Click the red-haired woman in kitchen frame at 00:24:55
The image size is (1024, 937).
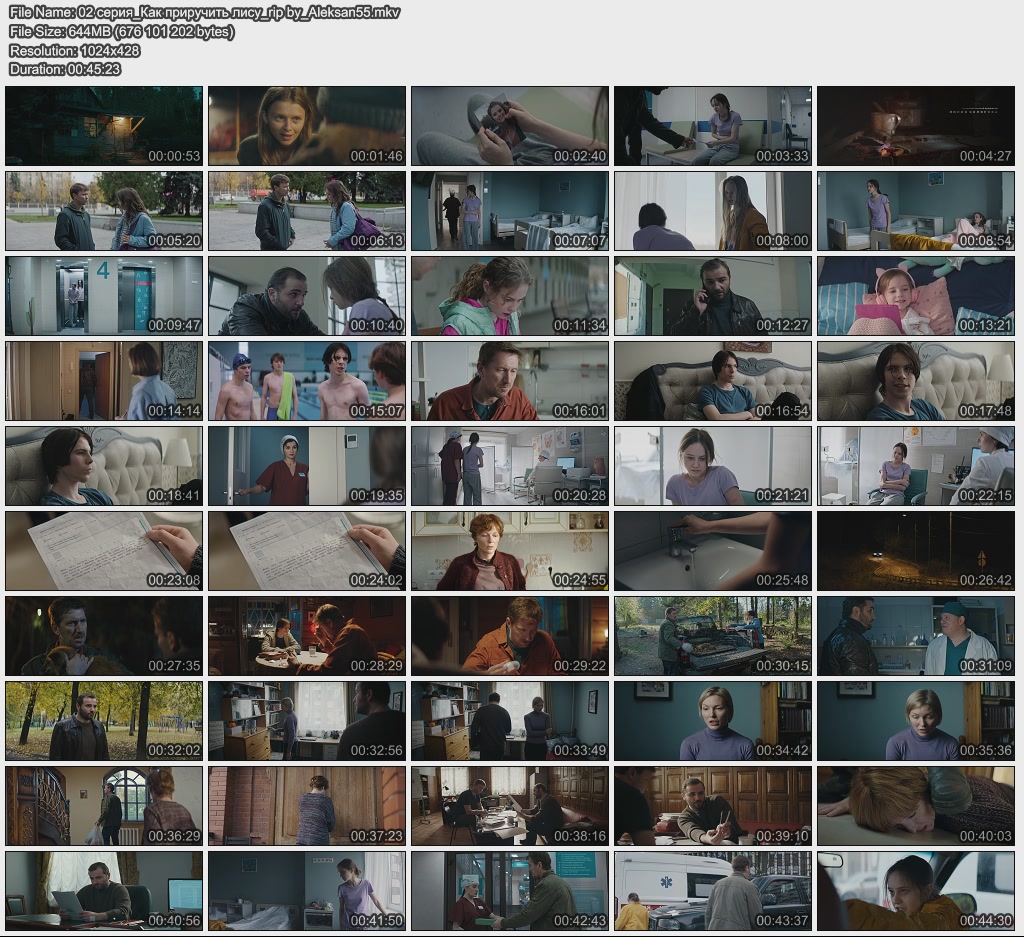coord(509,551)
